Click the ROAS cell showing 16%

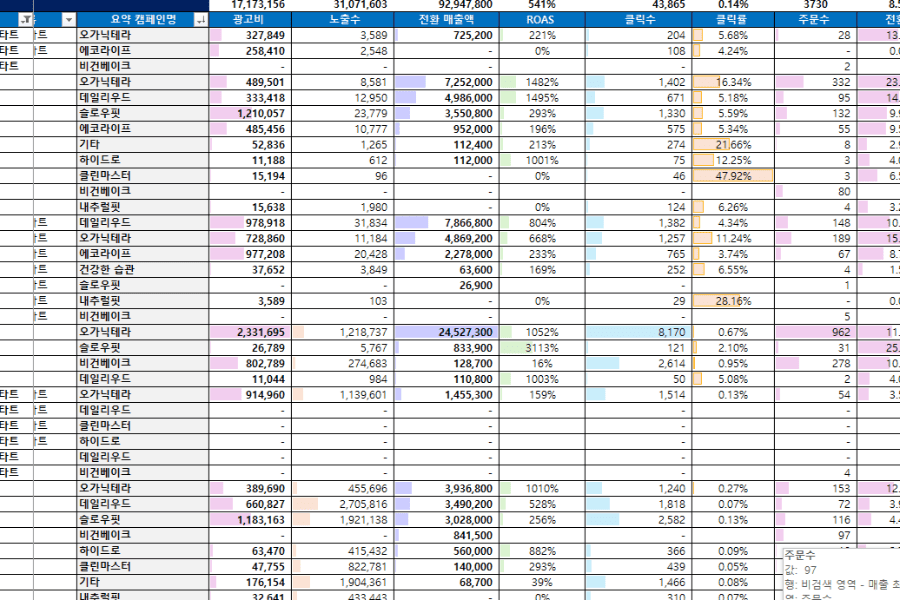(542, 363)
